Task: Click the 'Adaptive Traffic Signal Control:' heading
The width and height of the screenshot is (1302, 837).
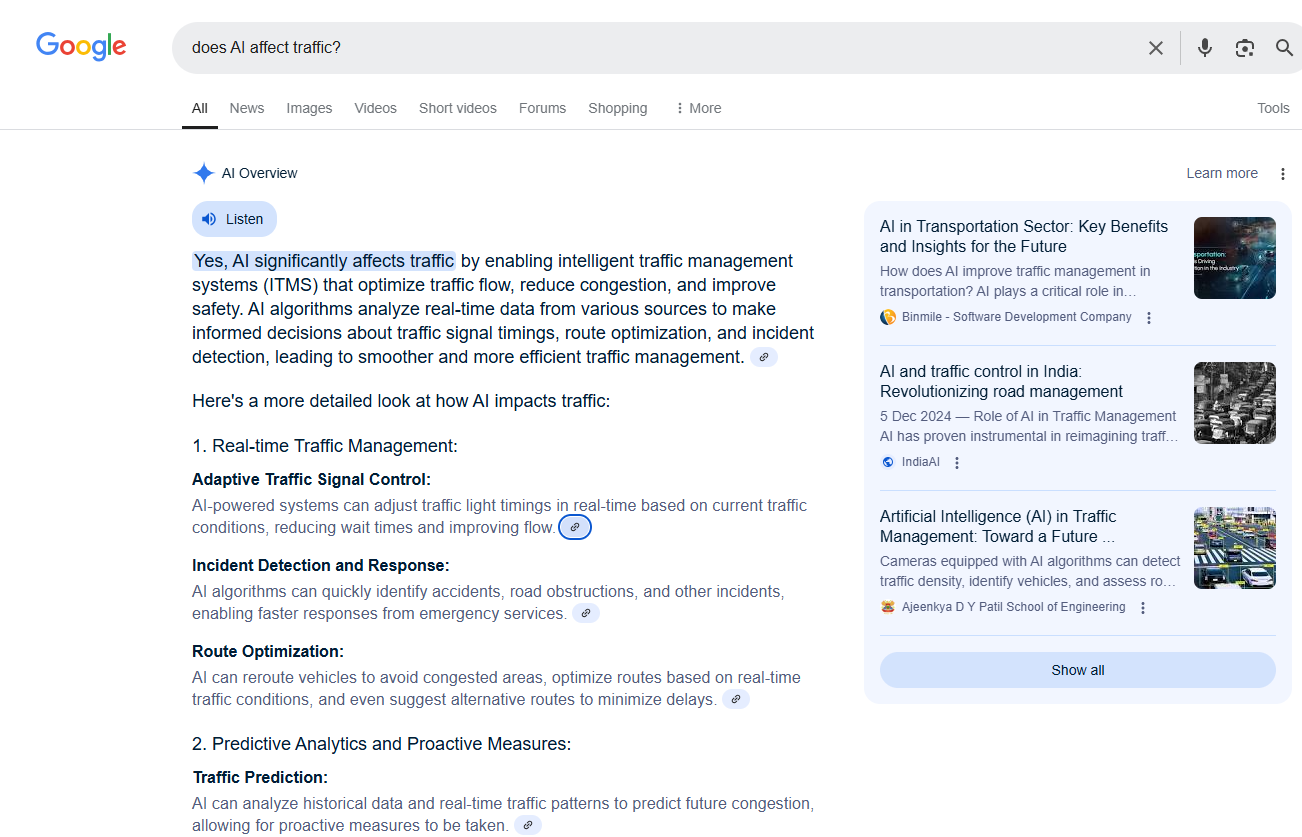Action: pos(311,479)
